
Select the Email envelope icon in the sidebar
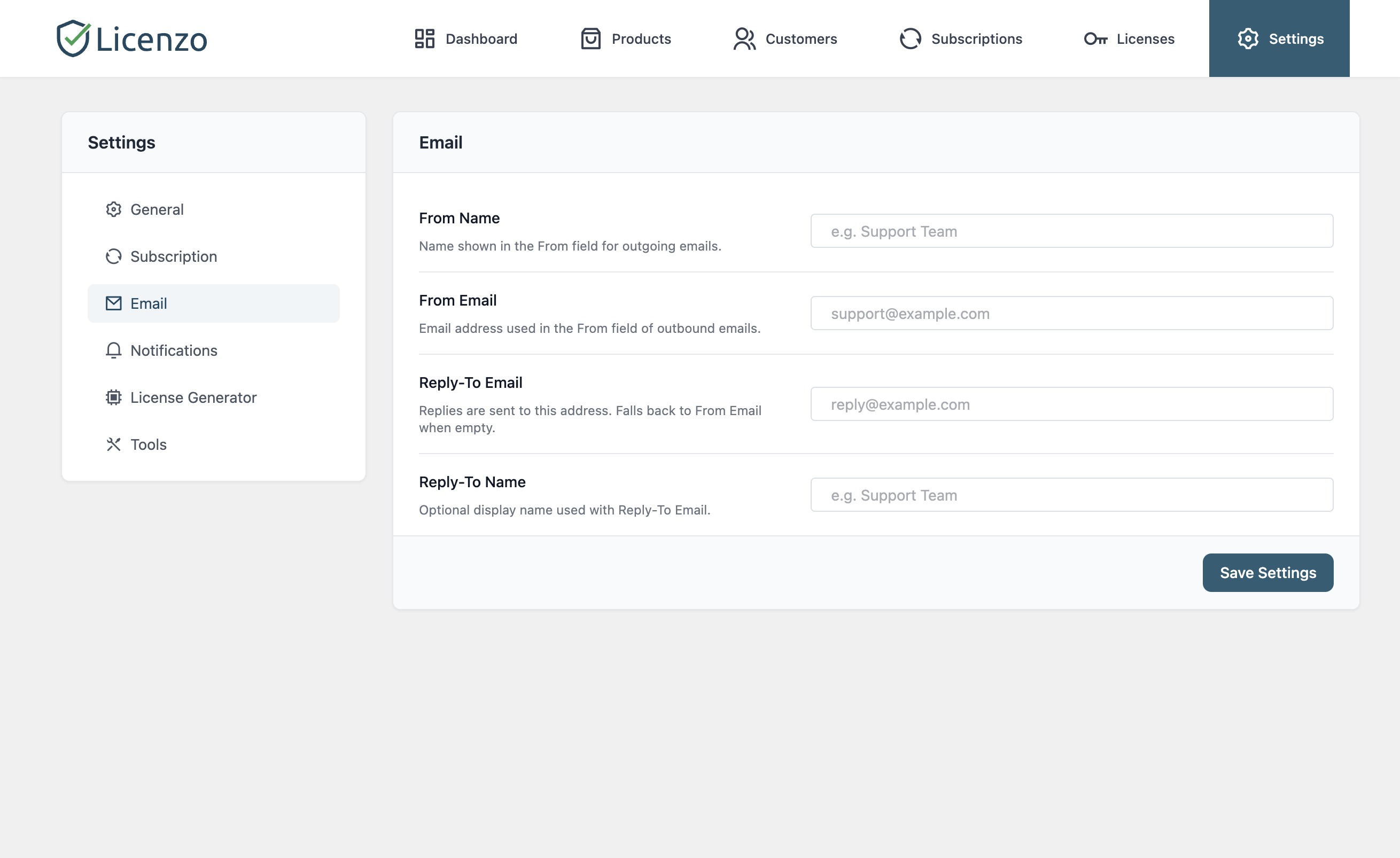[x=114, y=303]
